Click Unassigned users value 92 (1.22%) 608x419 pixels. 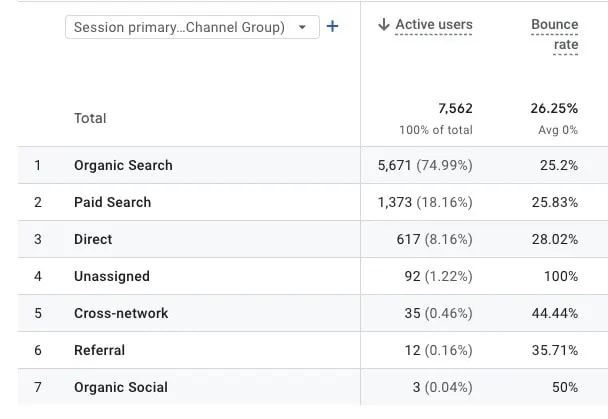click(439, 276)
